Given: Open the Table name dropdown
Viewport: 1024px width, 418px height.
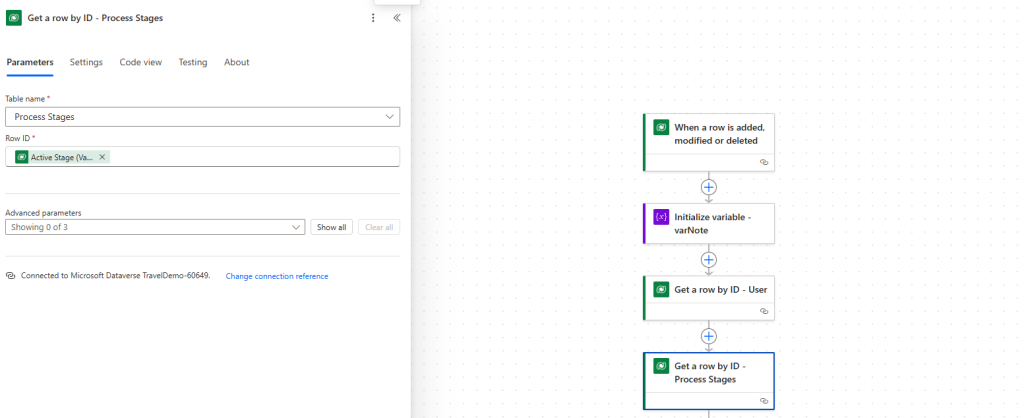Looking at the screenshot, I should click(202, 117).
